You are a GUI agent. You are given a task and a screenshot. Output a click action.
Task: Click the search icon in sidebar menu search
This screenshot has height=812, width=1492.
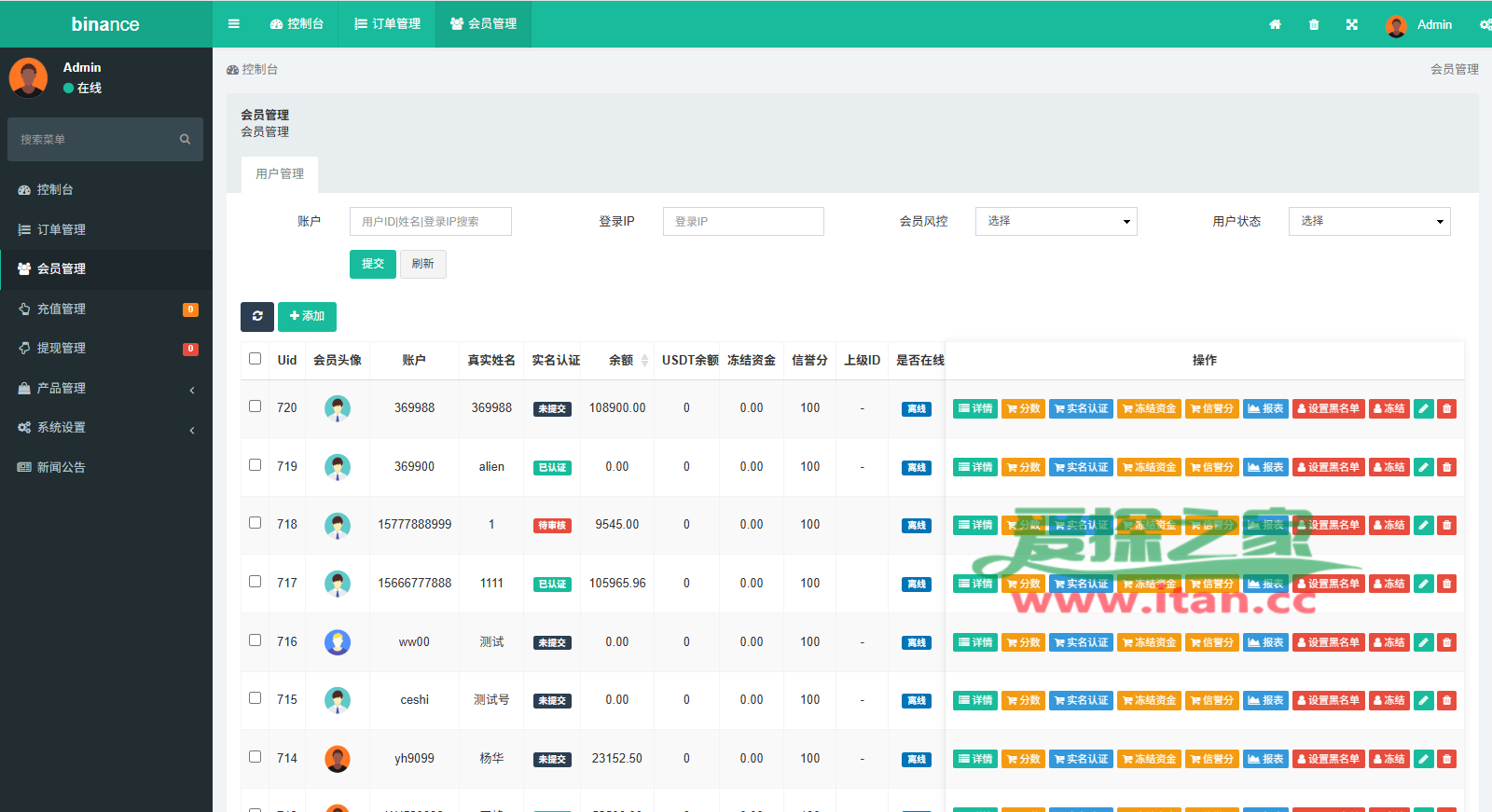point(185,140)
